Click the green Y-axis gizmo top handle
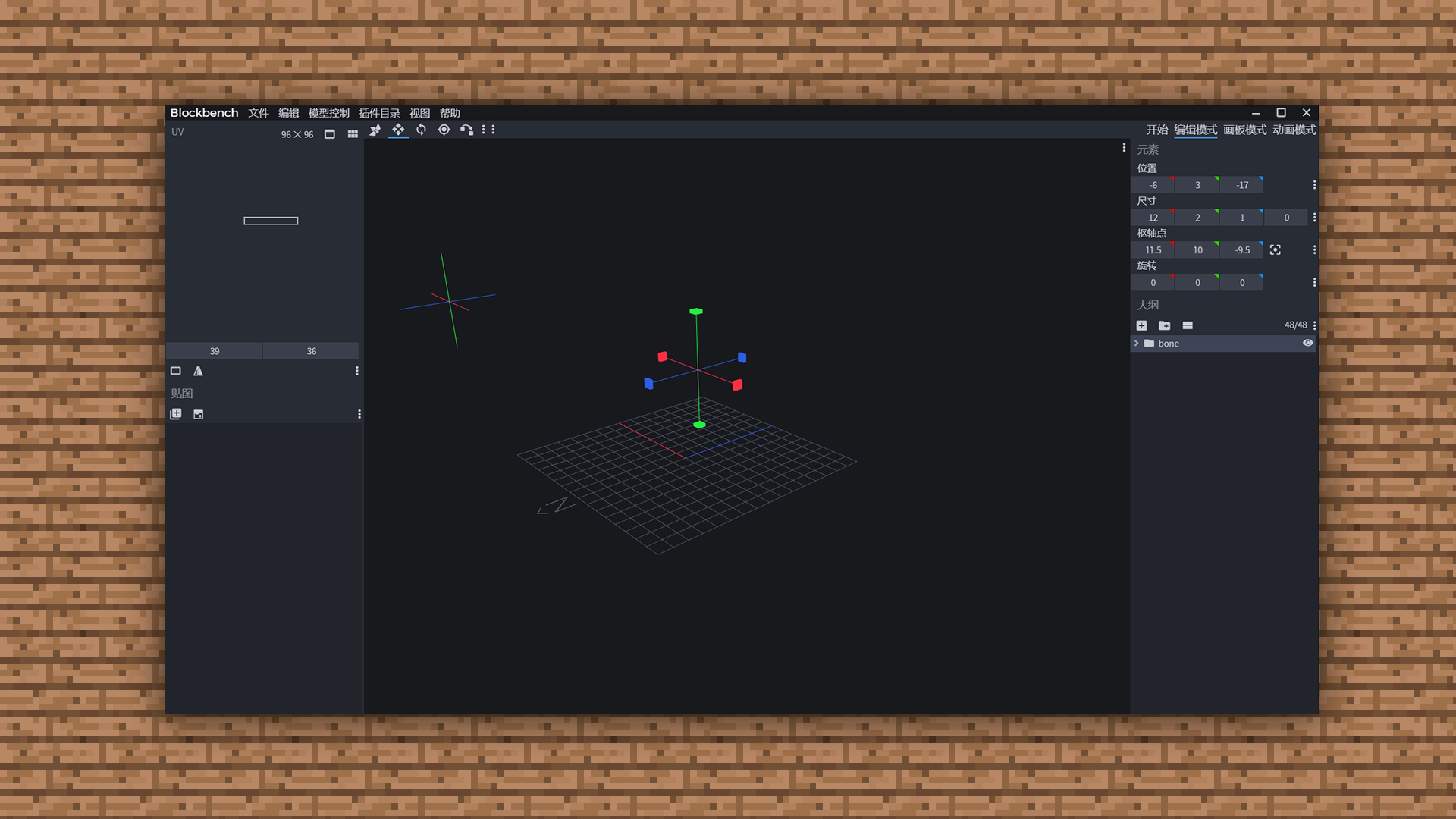The height and width of the screenshot is (819, 1456). coord(696,312)
